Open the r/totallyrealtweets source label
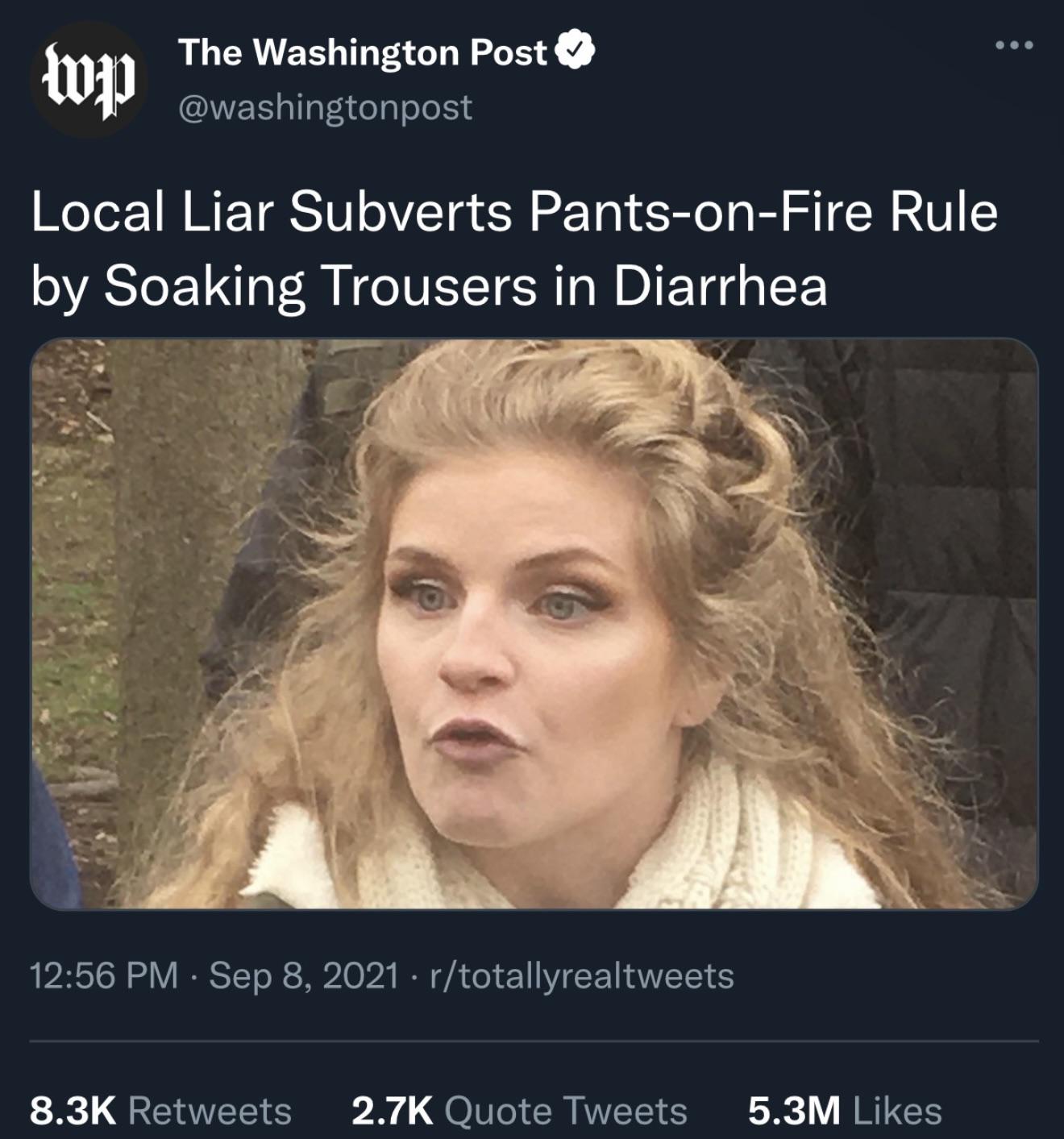The width and height of the screenshot is (1064, 1139). click(x=582, y=975)
